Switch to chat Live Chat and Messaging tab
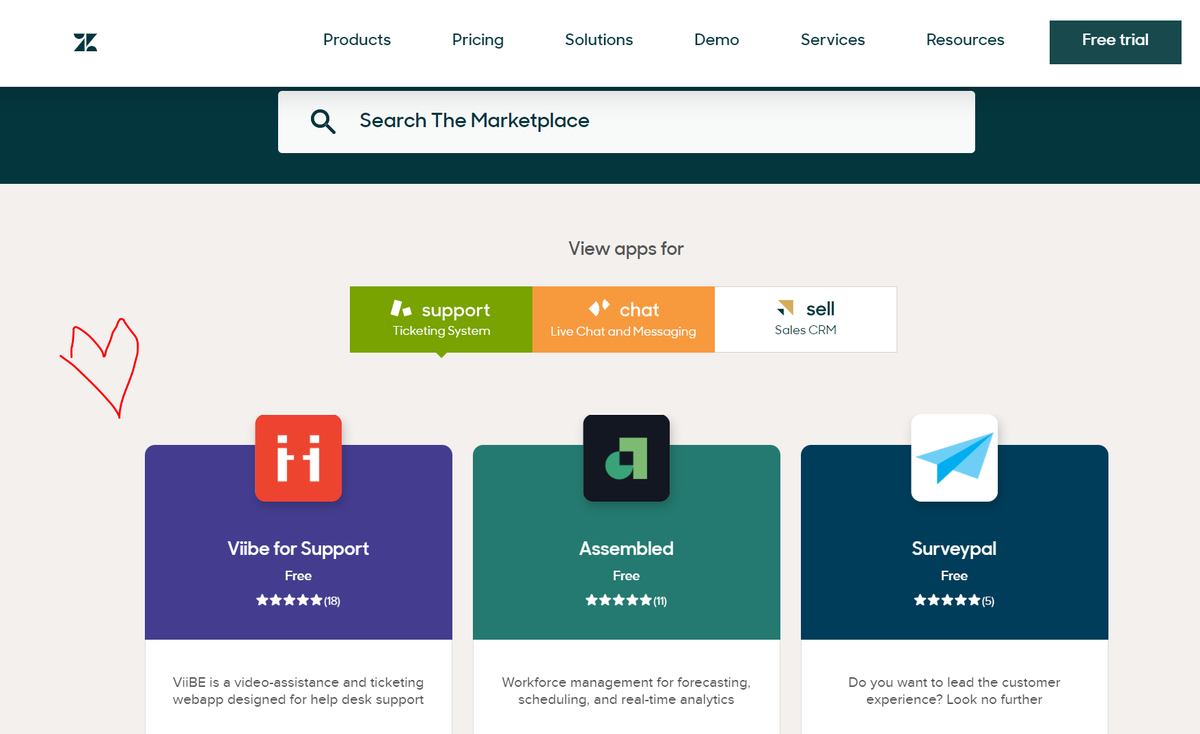The image size is (1200, 734). [623, 319]
